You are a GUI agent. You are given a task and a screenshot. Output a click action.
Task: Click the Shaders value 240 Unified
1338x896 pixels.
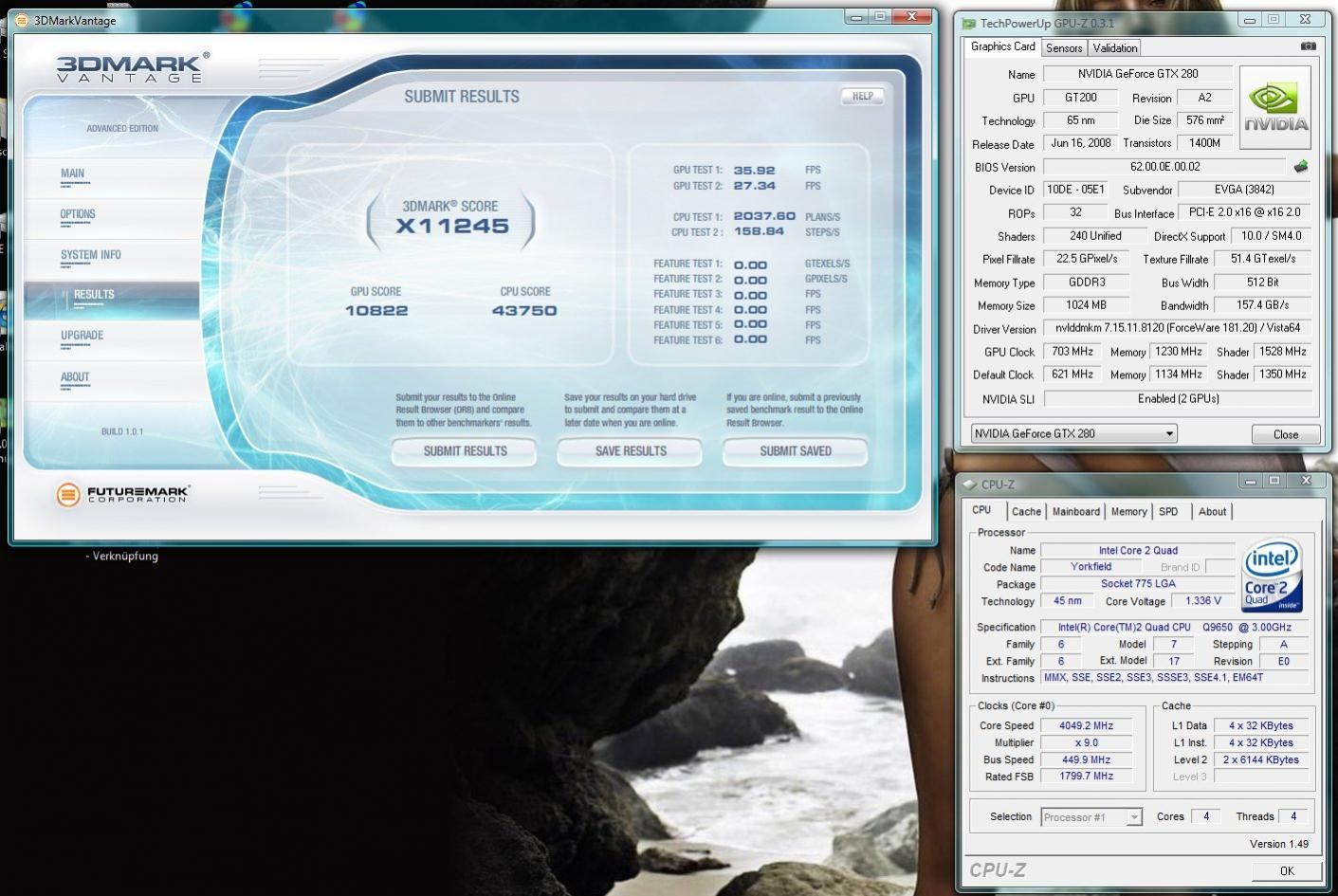pyautogui.click(x=1095, y=236)
